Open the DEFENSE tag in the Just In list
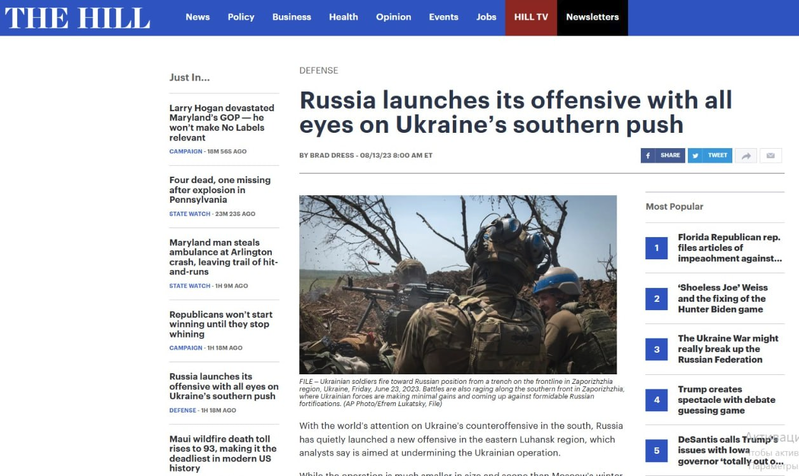This screenshot has width=799, height=476. (182, 410)
